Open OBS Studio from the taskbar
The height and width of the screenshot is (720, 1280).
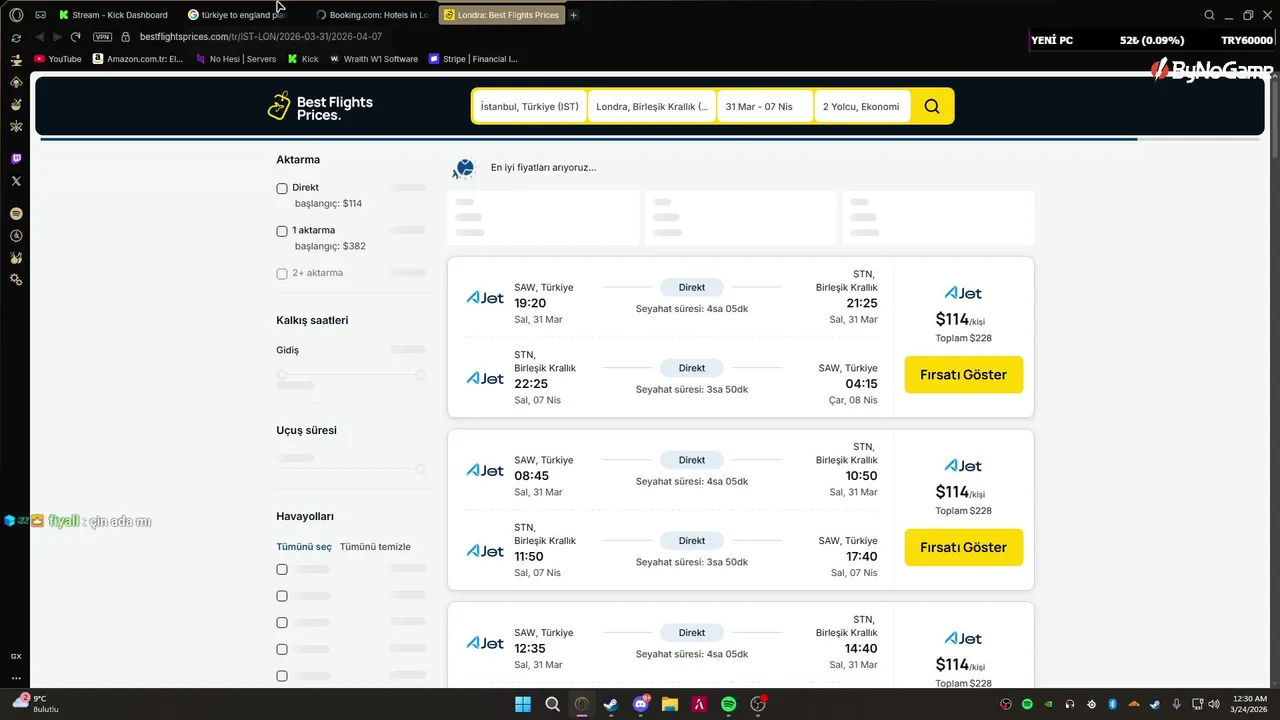(758, 704)
